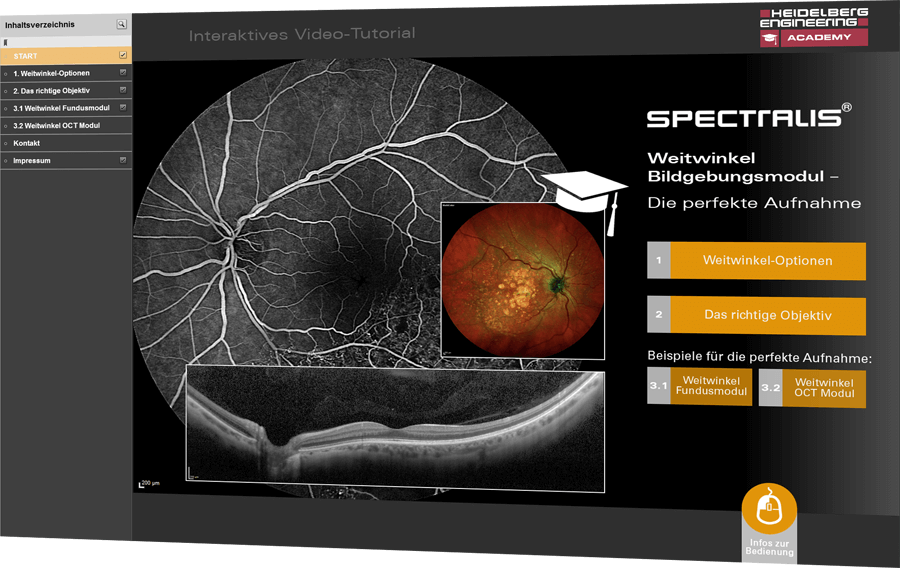Expand bullet next to 3.1 Weitwinkel Fundusmodul
Image resolution: width=900 pixels, height=568 pixels.
[6, 108]
